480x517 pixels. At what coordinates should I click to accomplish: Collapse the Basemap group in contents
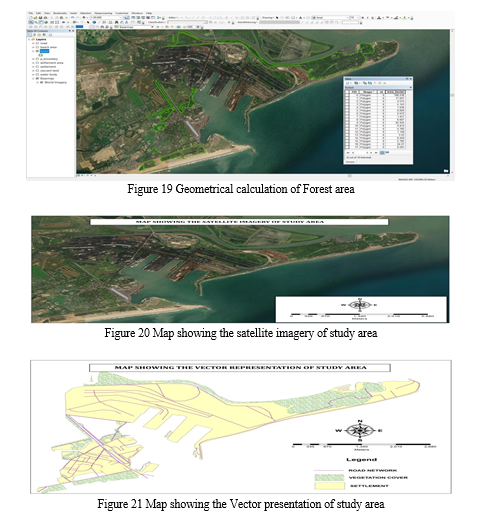[x=33, y=79]
